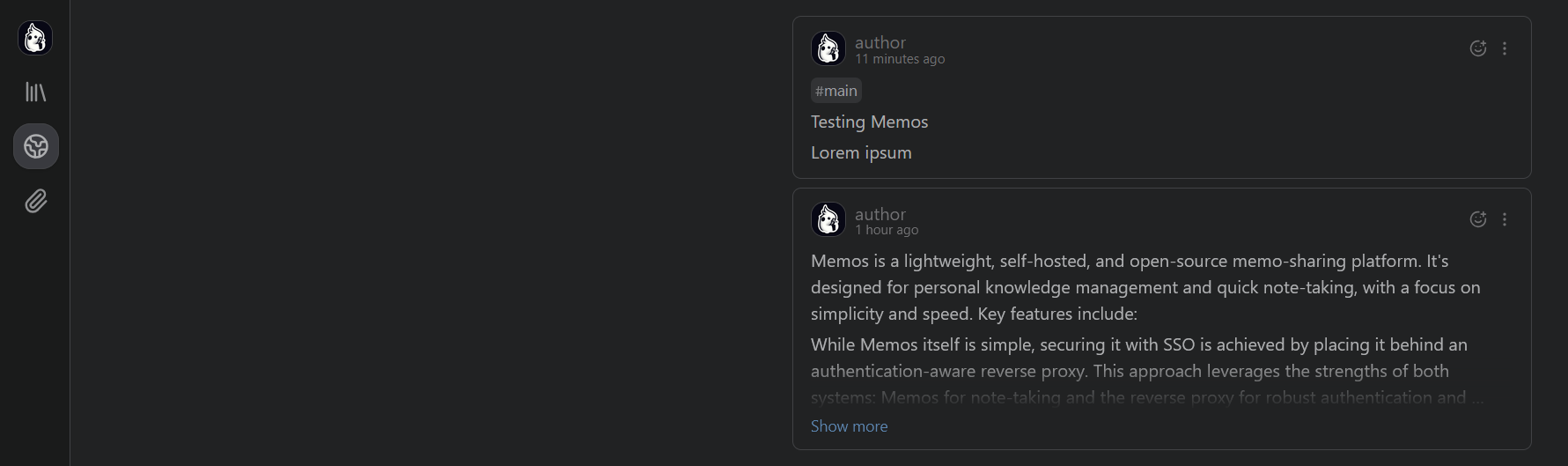This screenshot has height=466, width=1568.
Task: Add a reaction to the "Testing Memos" memo
Action: (1478, 48)
